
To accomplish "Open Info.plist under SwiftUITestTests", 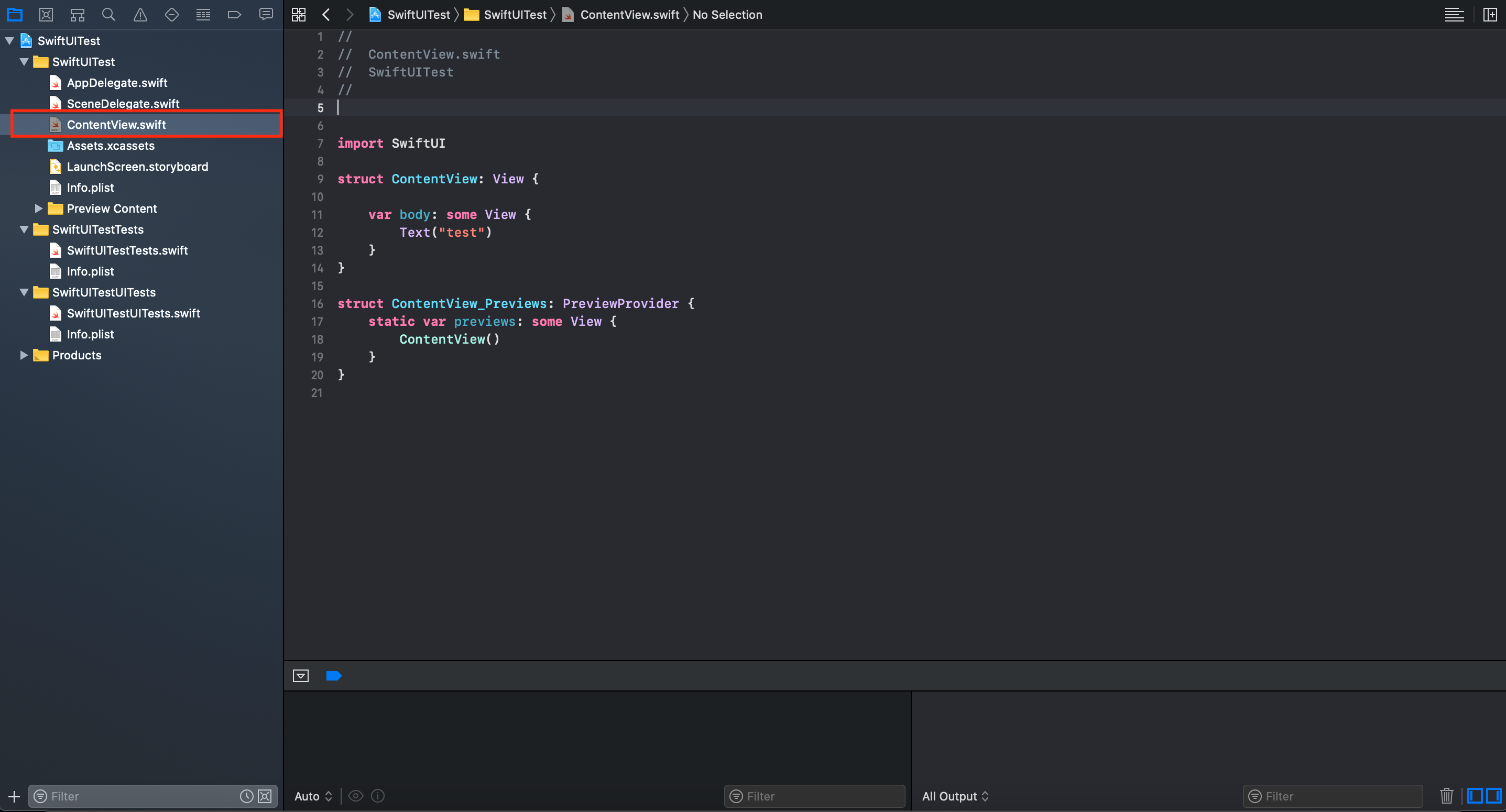I will tap(90, 271).
